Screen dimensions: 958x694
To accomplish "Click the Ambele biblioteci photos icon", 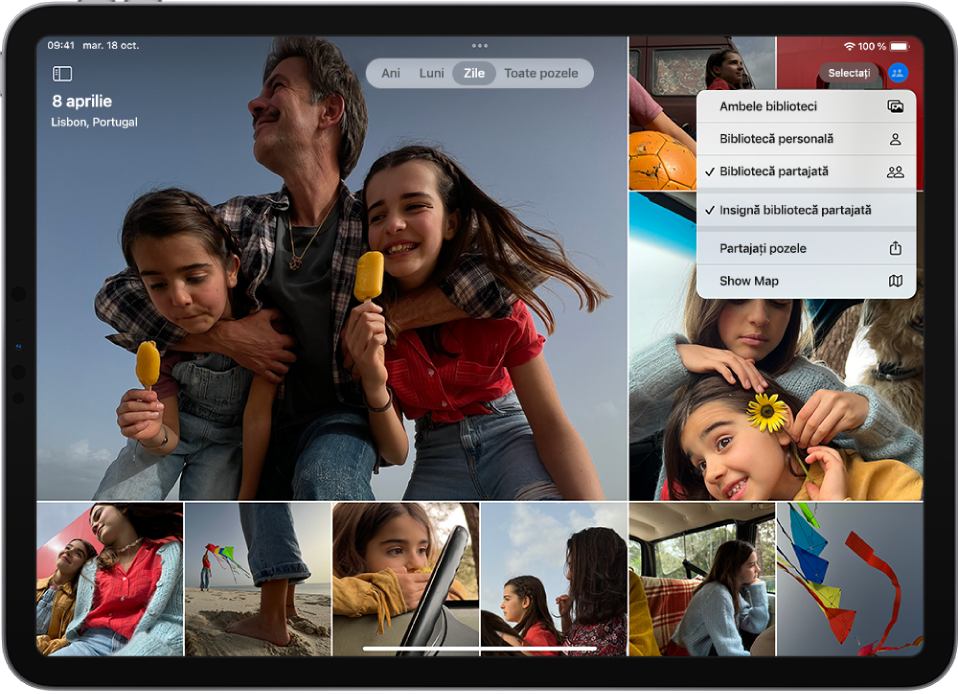I will coord(895,106).
